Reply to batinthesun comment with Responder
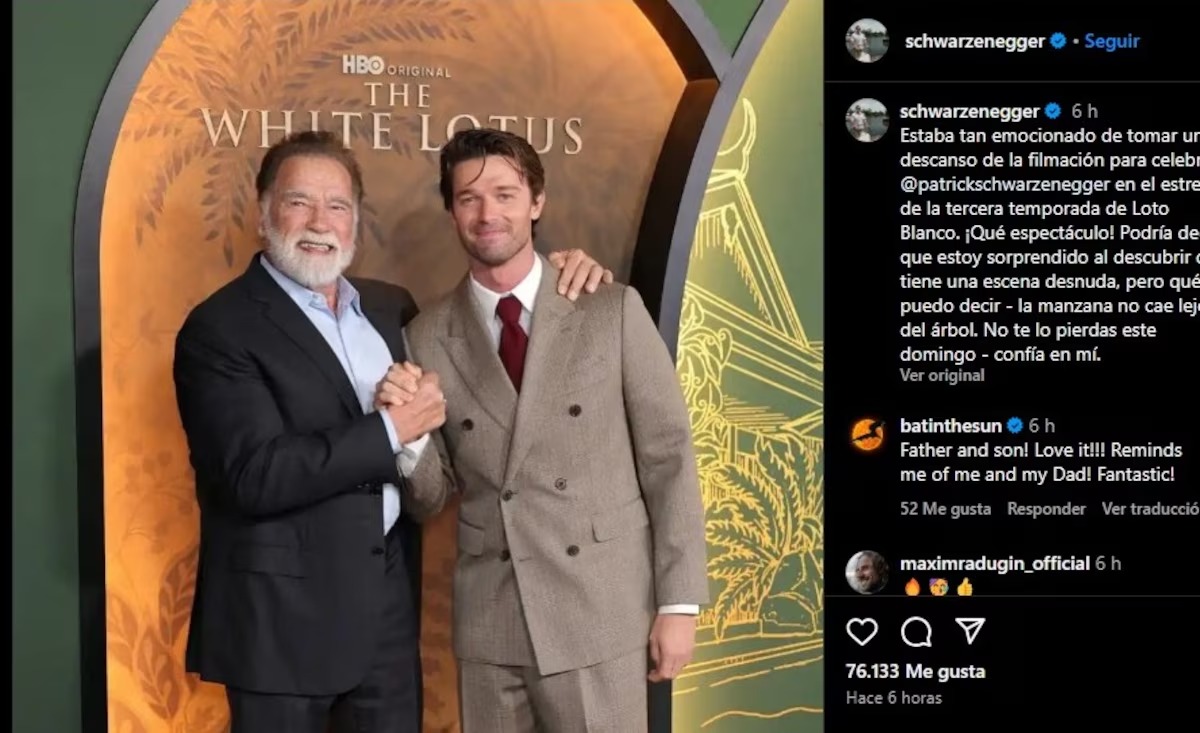 coord(1046,509)
